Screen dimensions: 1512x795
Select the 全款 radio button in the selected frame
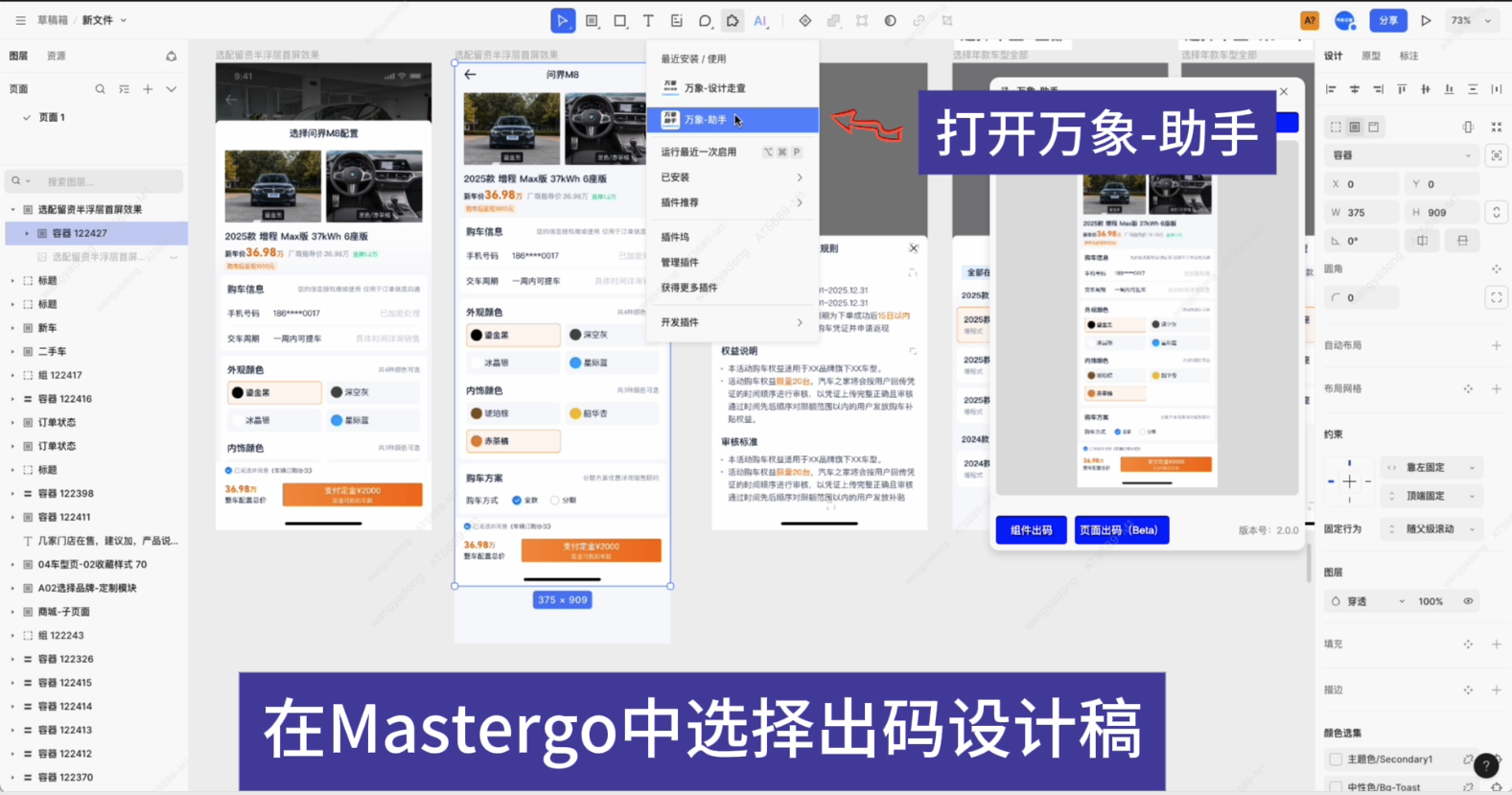pos(517,500)
